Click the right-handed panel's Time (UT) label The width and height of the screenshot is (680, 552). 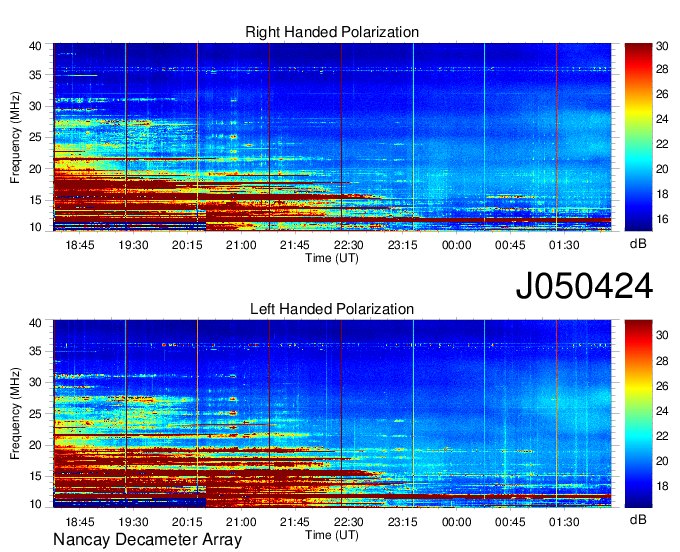pos(332,258)
